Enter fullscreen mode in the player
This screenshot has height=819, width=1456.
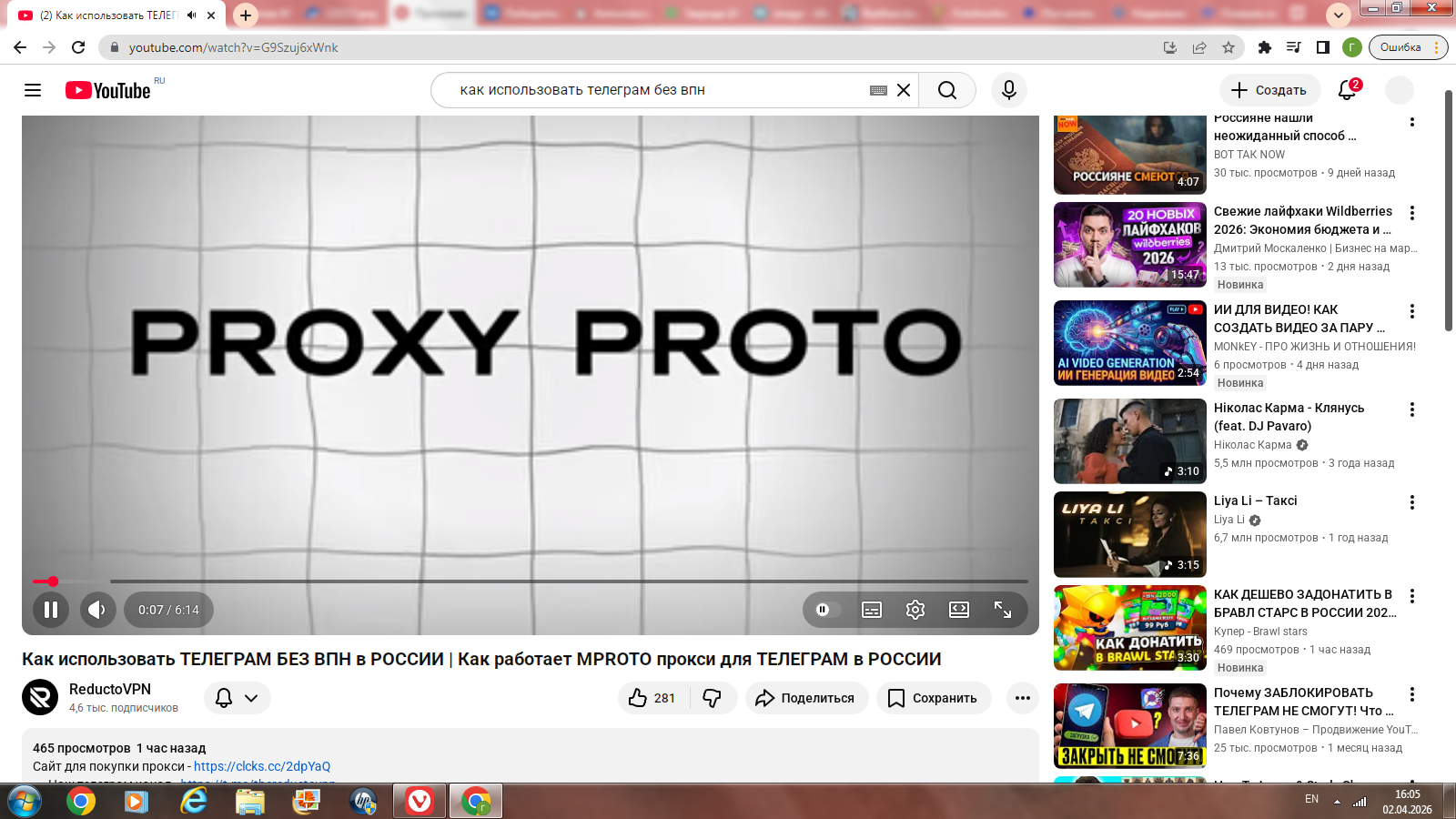coord(1003,610)
